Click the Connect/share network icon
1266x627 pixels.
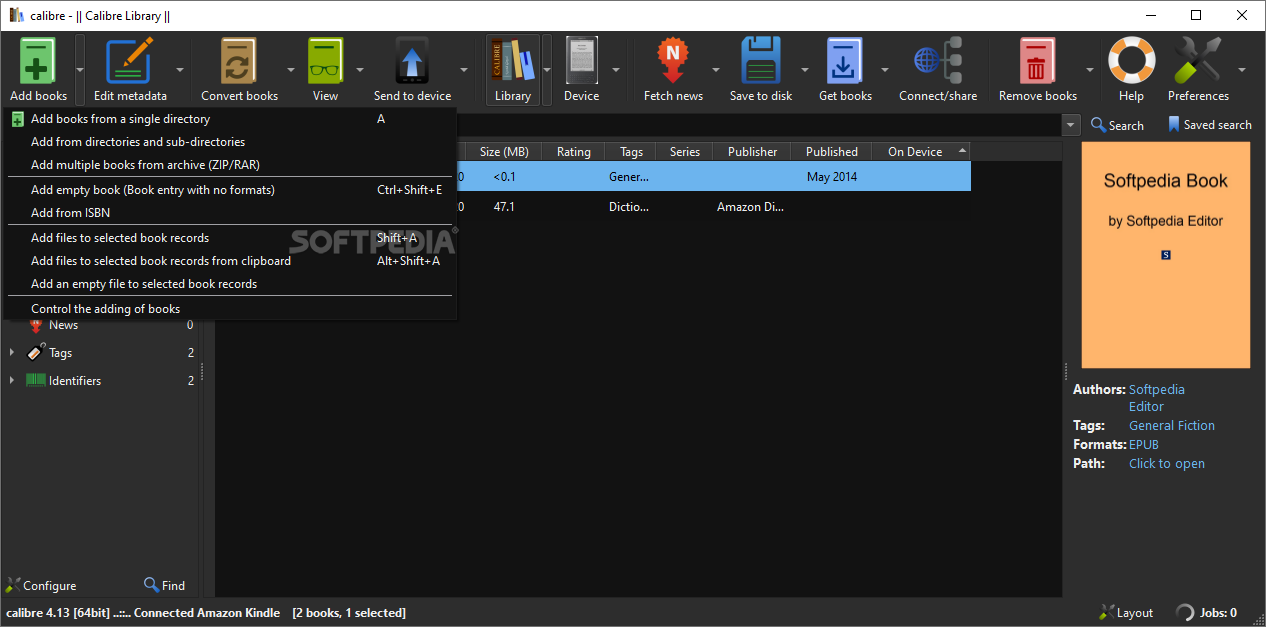(x=938, y=61)
